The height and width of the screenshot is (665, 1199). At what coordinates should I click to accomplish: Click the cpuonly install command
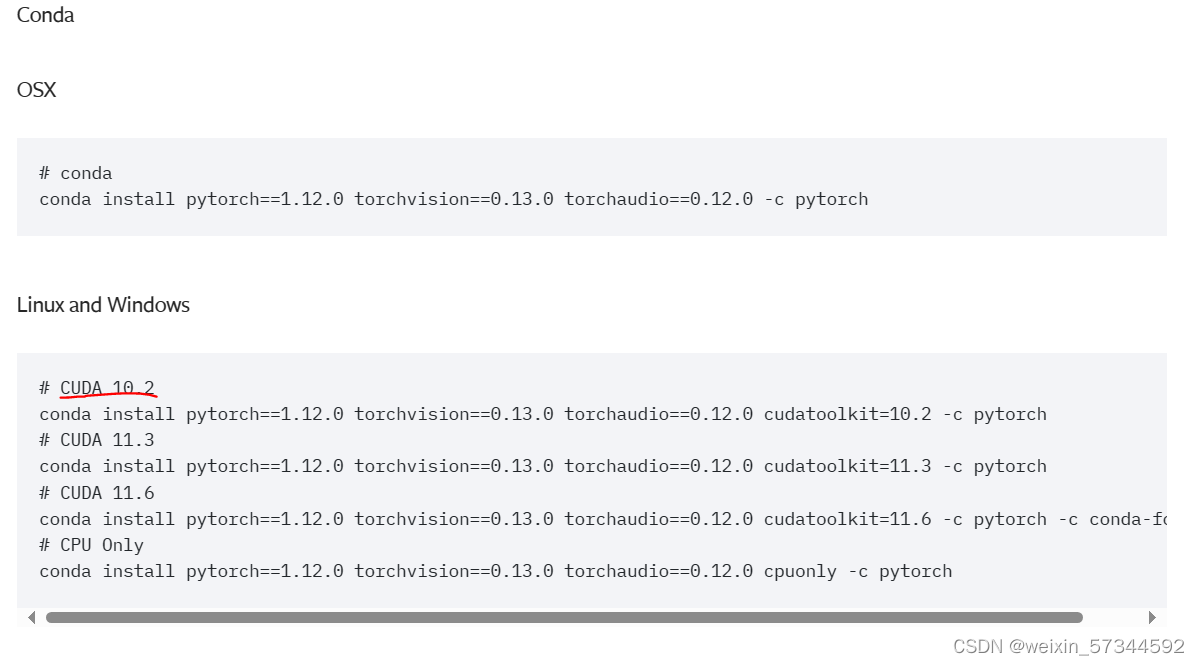(495, 571)
